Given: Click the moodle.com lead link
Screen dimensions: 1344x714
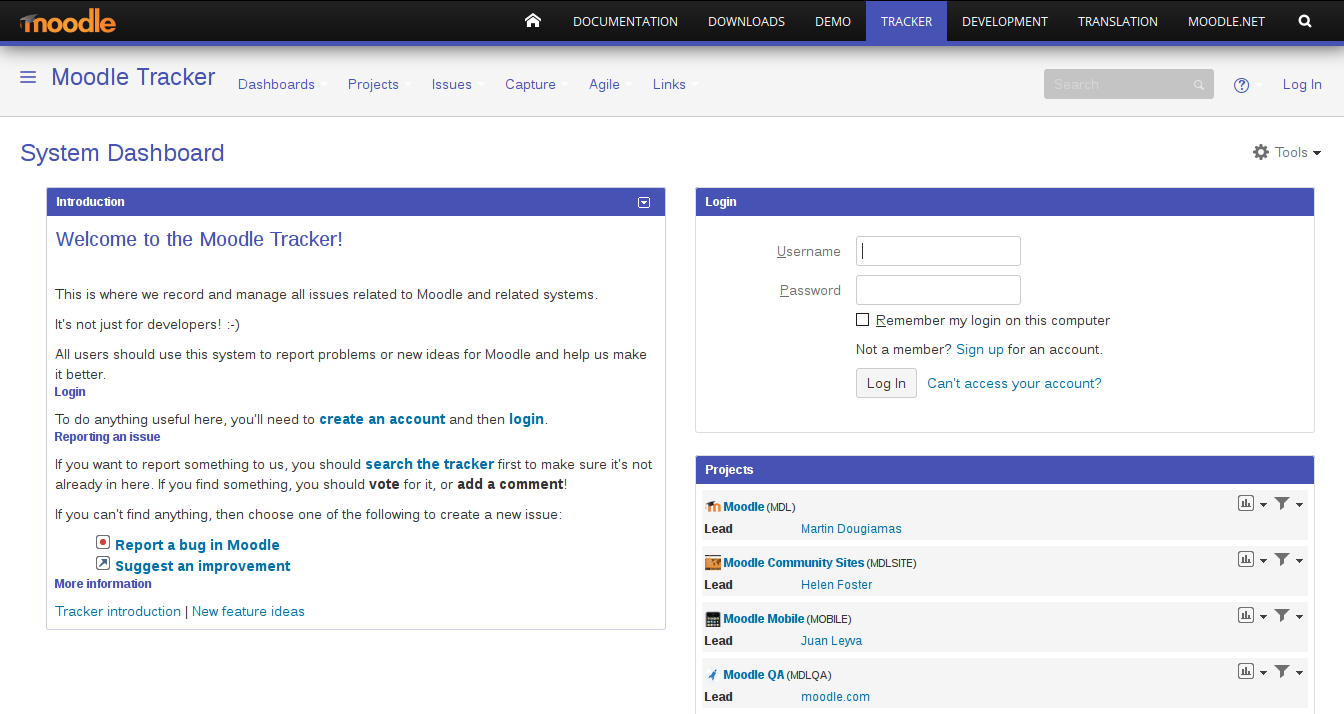Looking at the screenshot, I should (x=835, y=697).
